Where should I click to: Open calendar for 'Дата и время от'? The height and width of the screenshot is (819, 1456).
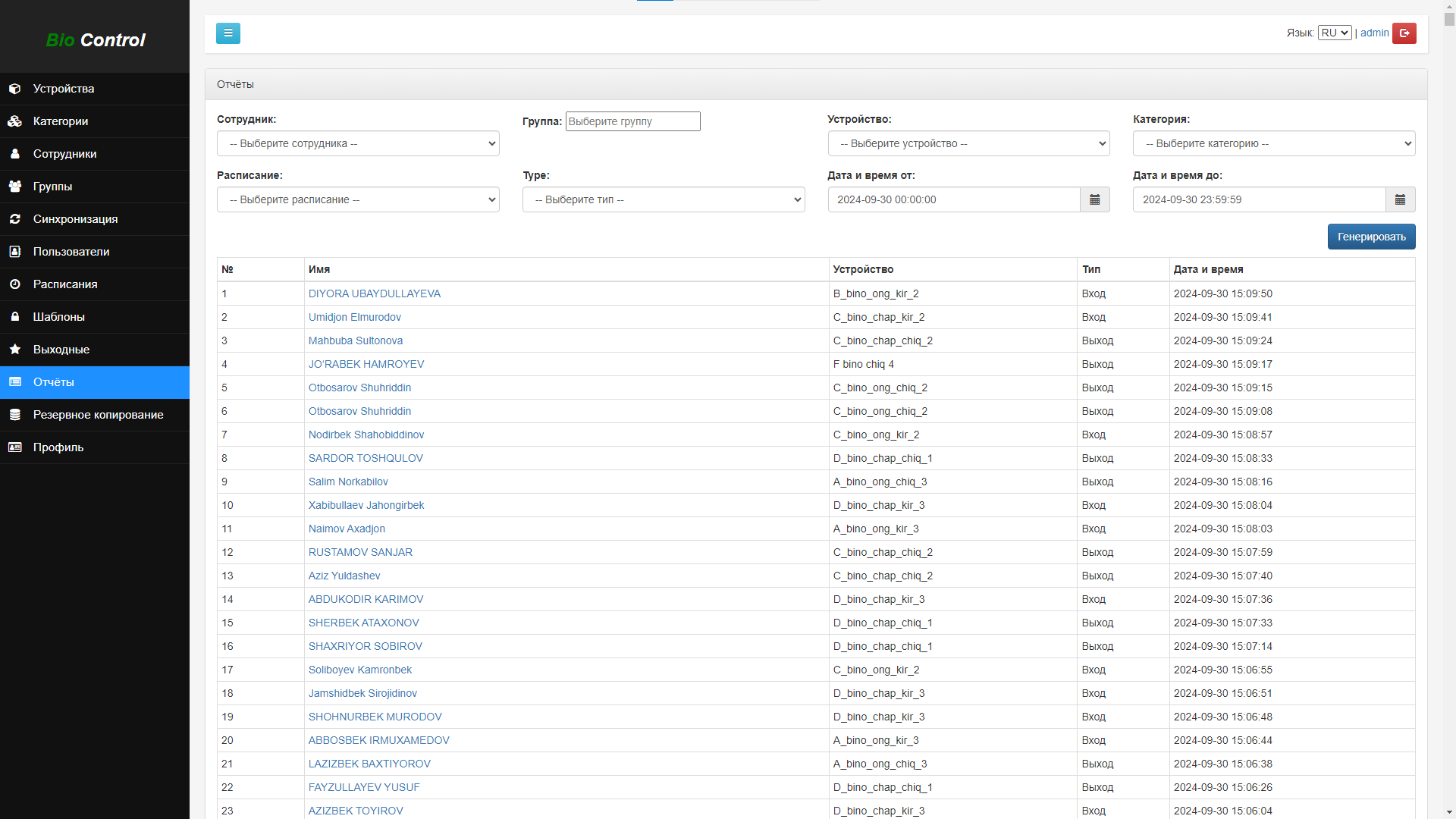(x=1095, y=199)
